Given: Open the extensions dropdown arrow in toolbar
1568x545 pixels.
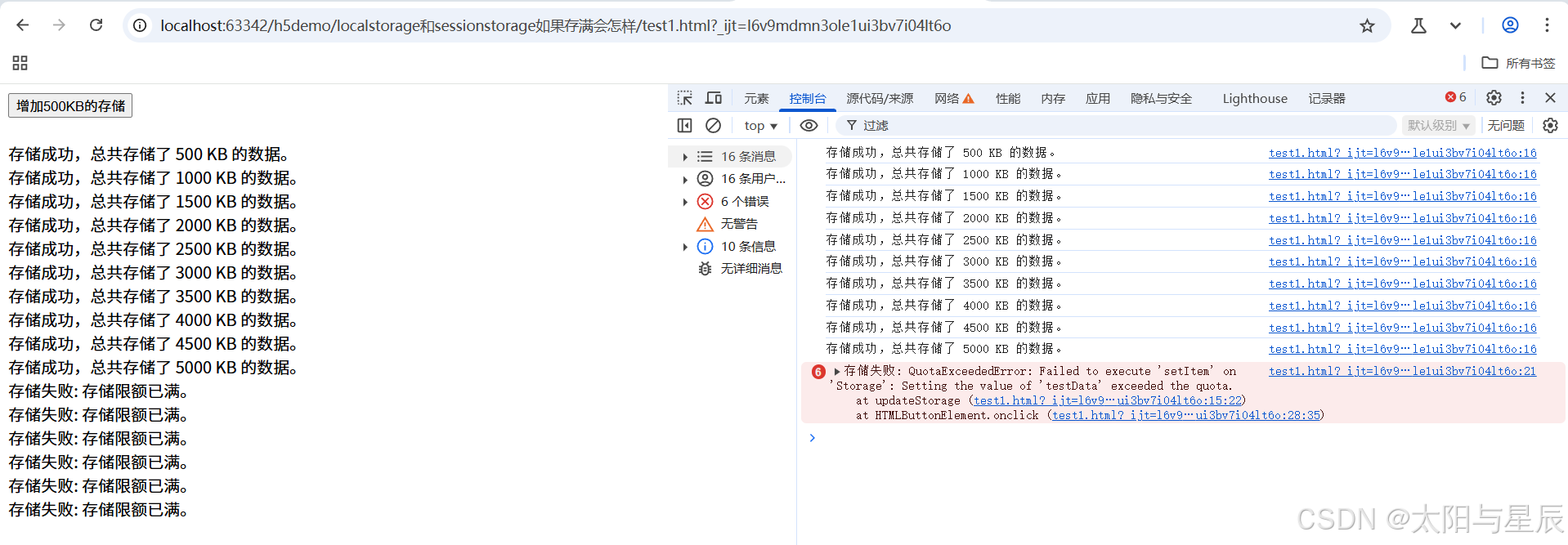Looking at the screenshot, I should tap(1455, 25).
